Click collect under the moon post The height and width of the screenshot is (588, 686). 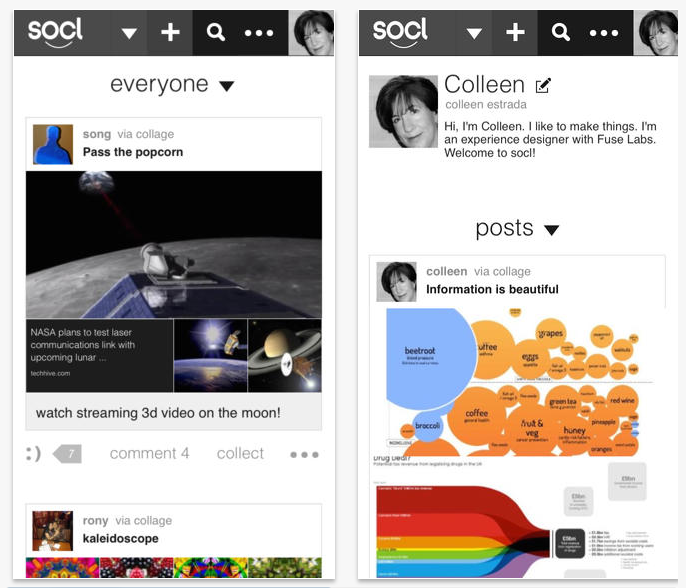(x=240, y=453)
